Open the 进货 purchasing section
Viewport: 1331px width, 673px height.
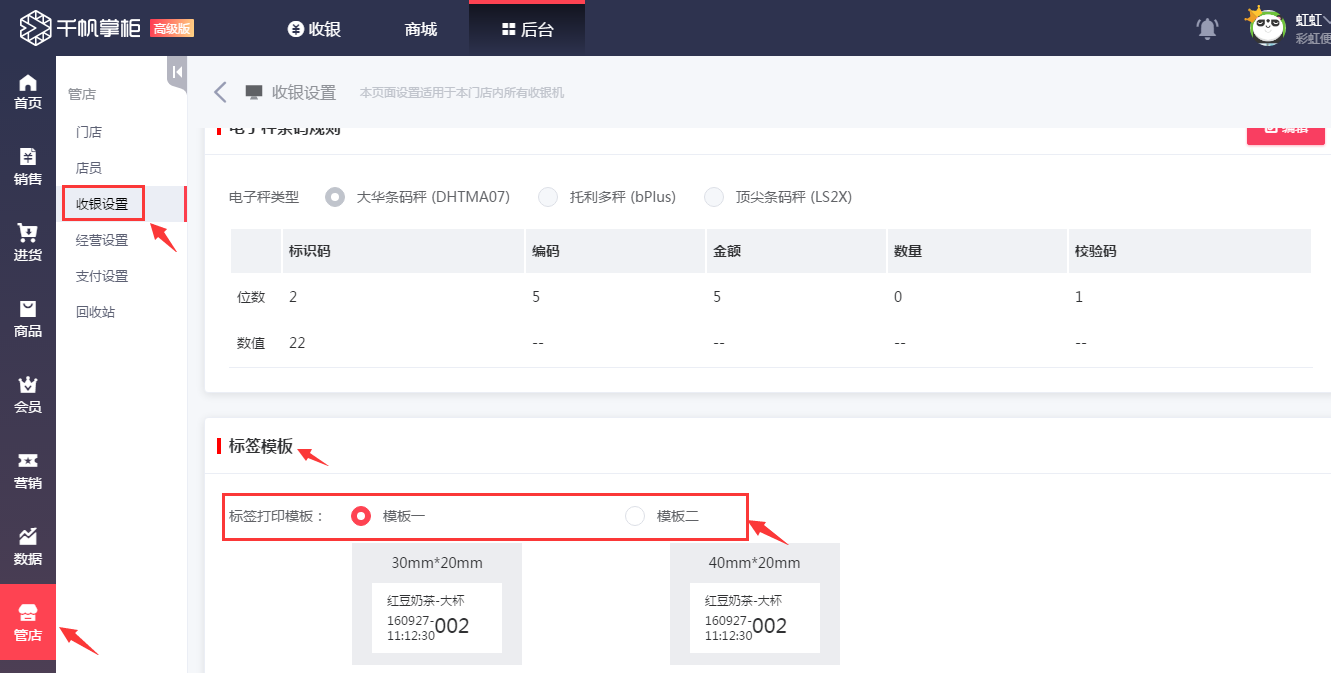coord(27,243)
